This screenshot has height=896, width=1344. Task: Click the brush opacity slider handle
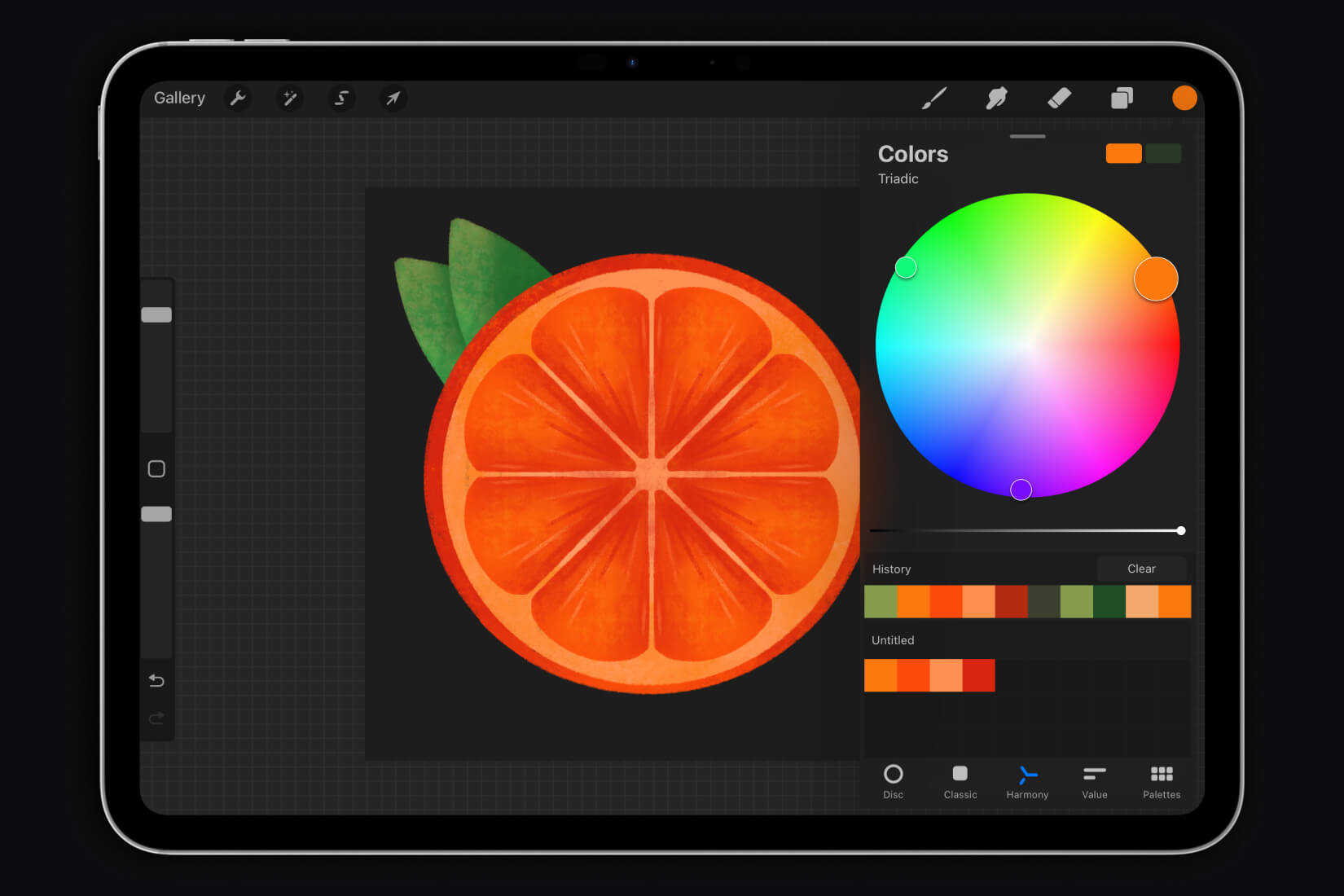click(x=156, y=514)
